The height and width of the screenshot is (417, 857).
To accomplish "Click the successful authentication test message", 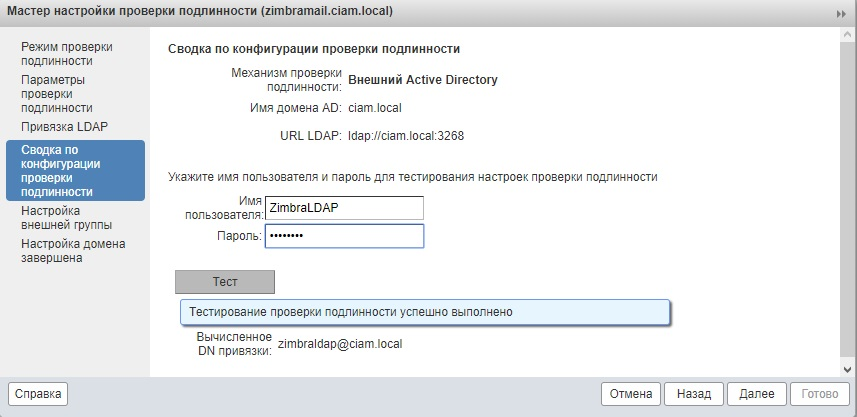I will pyautogui.click(x=424, y=312).
